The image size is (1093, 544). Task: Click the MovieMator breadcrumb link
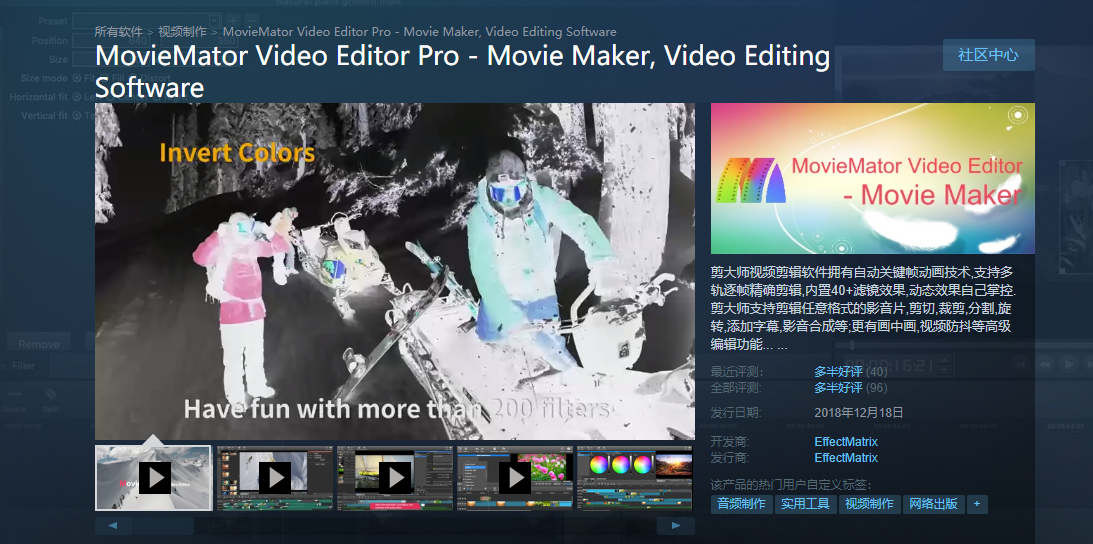[x=419, y=32]
